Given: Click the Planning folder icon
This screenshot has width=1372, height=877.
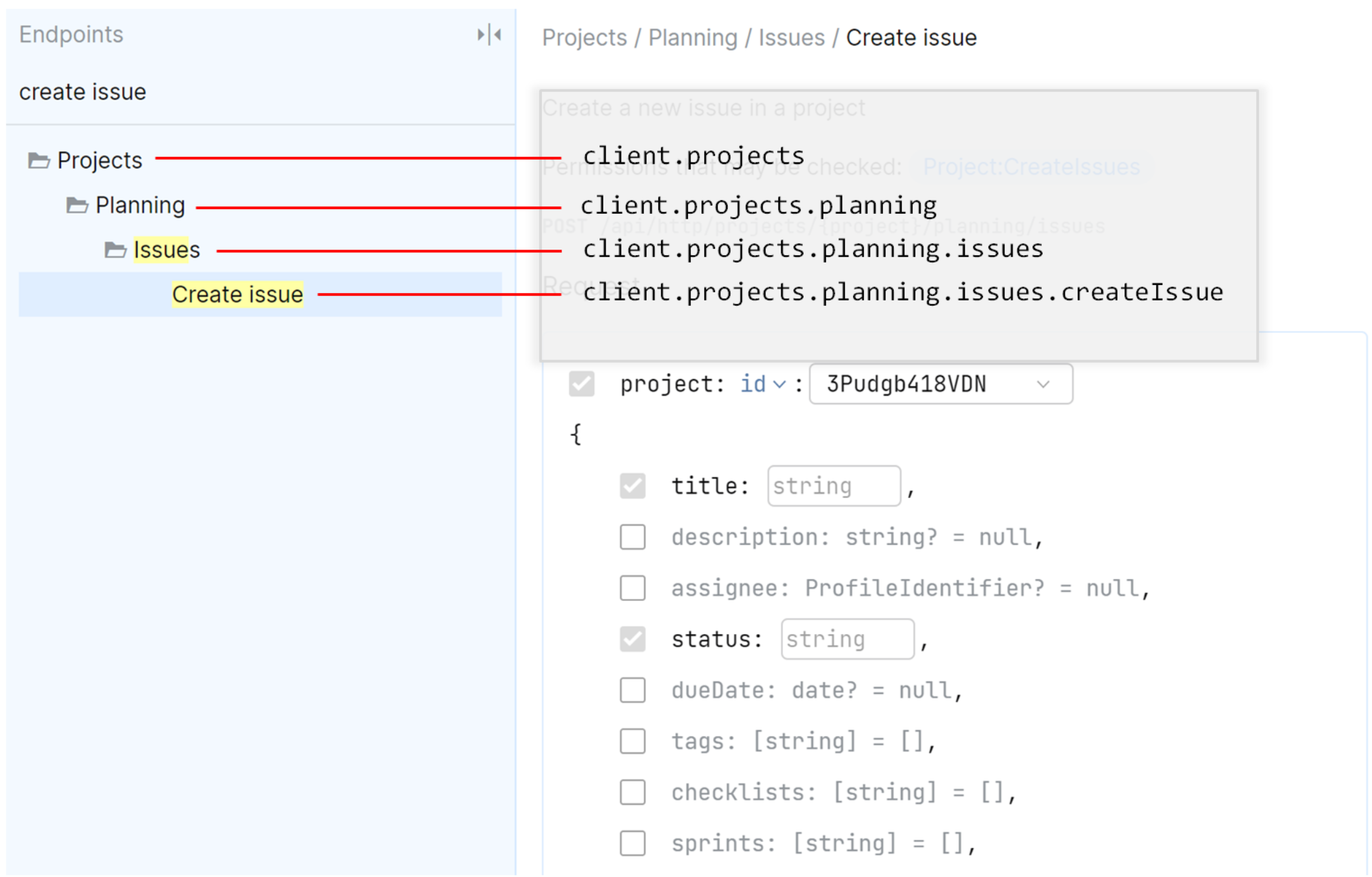Looking at the screenshot, I should 77,205.
